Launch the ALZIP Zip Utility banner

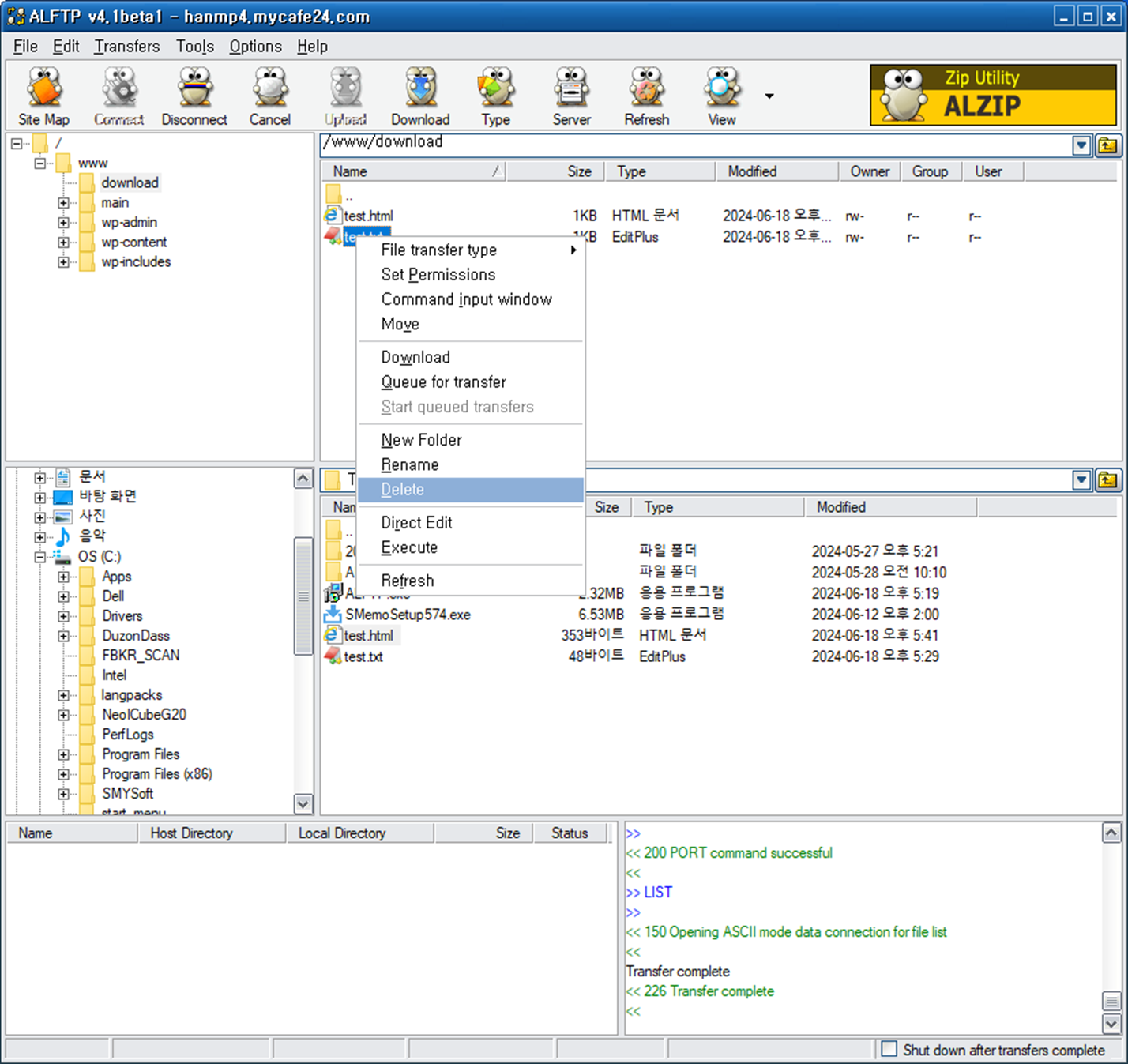point(991,94)
